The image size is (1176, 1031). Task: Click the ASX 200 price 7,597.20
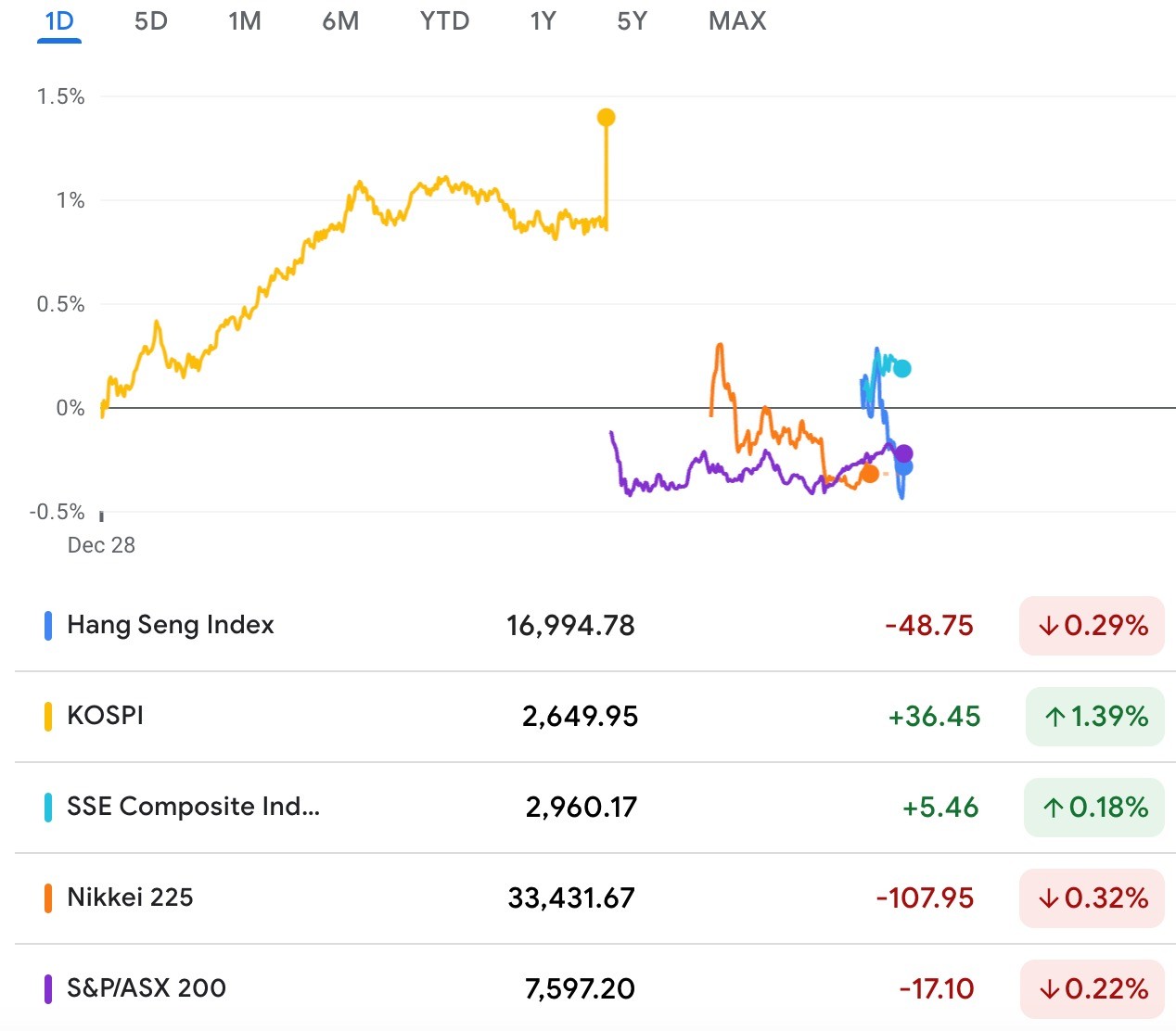click(x=580, y=989)
